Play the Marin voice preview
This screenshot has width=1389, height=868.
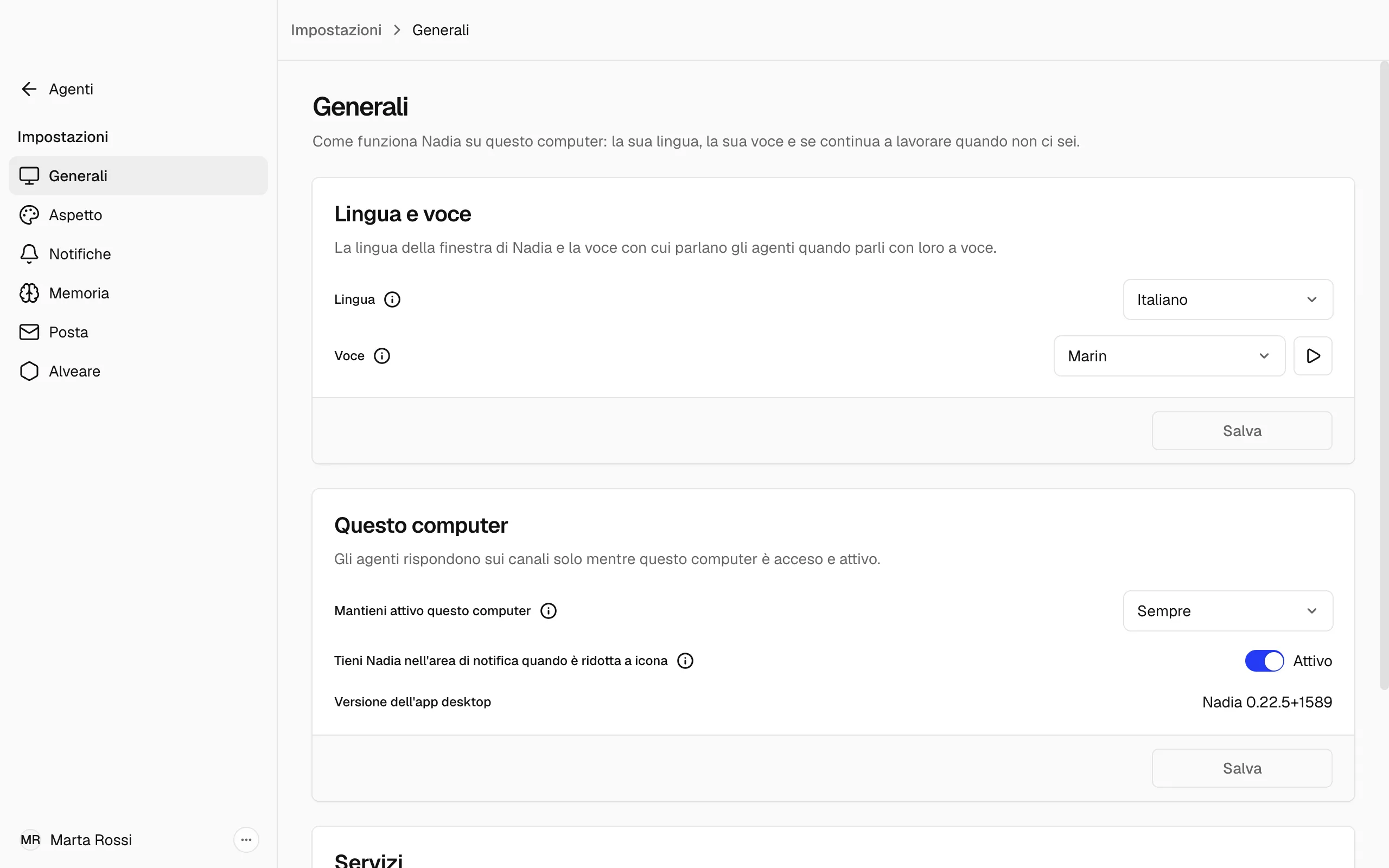[1312, 356]
